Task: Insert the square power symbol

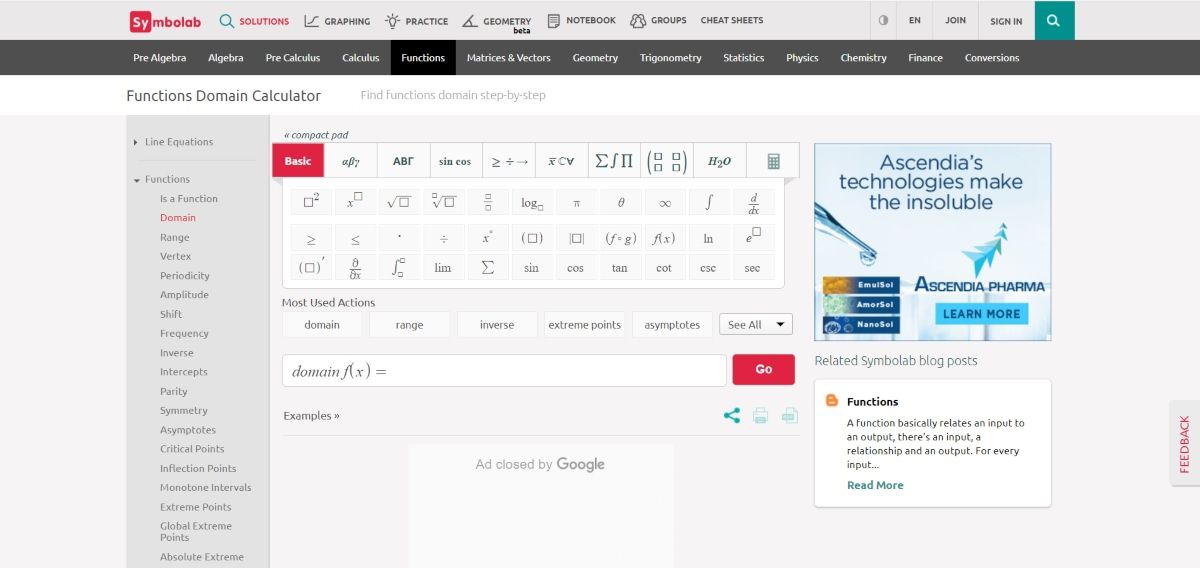Action: click(311, 202)
